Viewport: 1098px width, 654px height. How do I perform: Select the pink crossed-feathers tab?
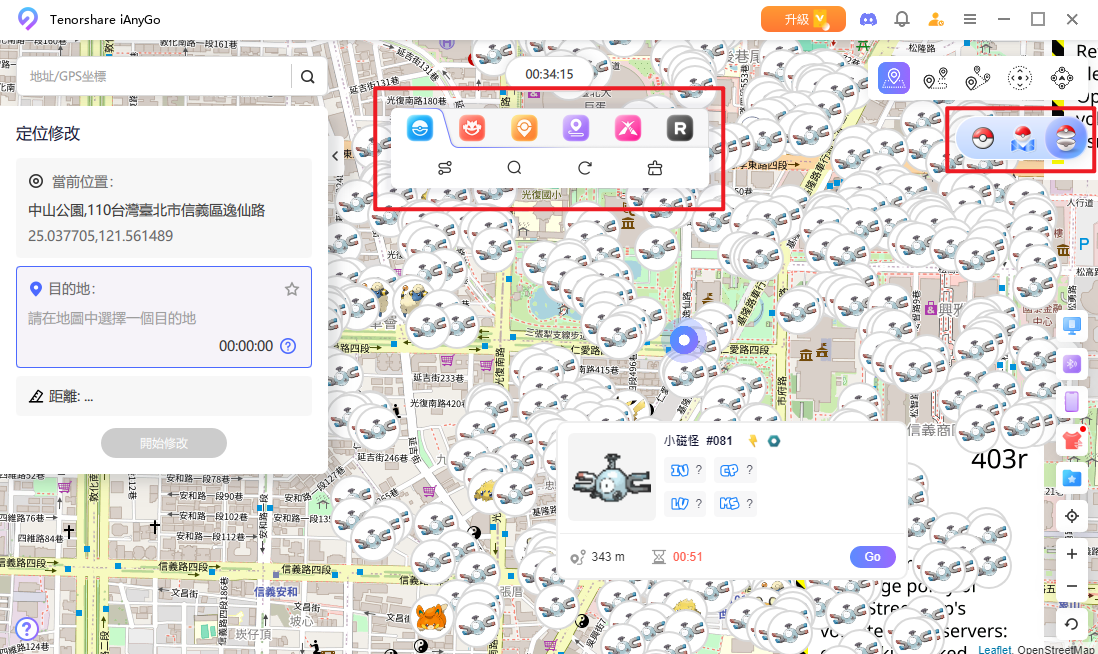pyautogui.click(x=627, y=128)
